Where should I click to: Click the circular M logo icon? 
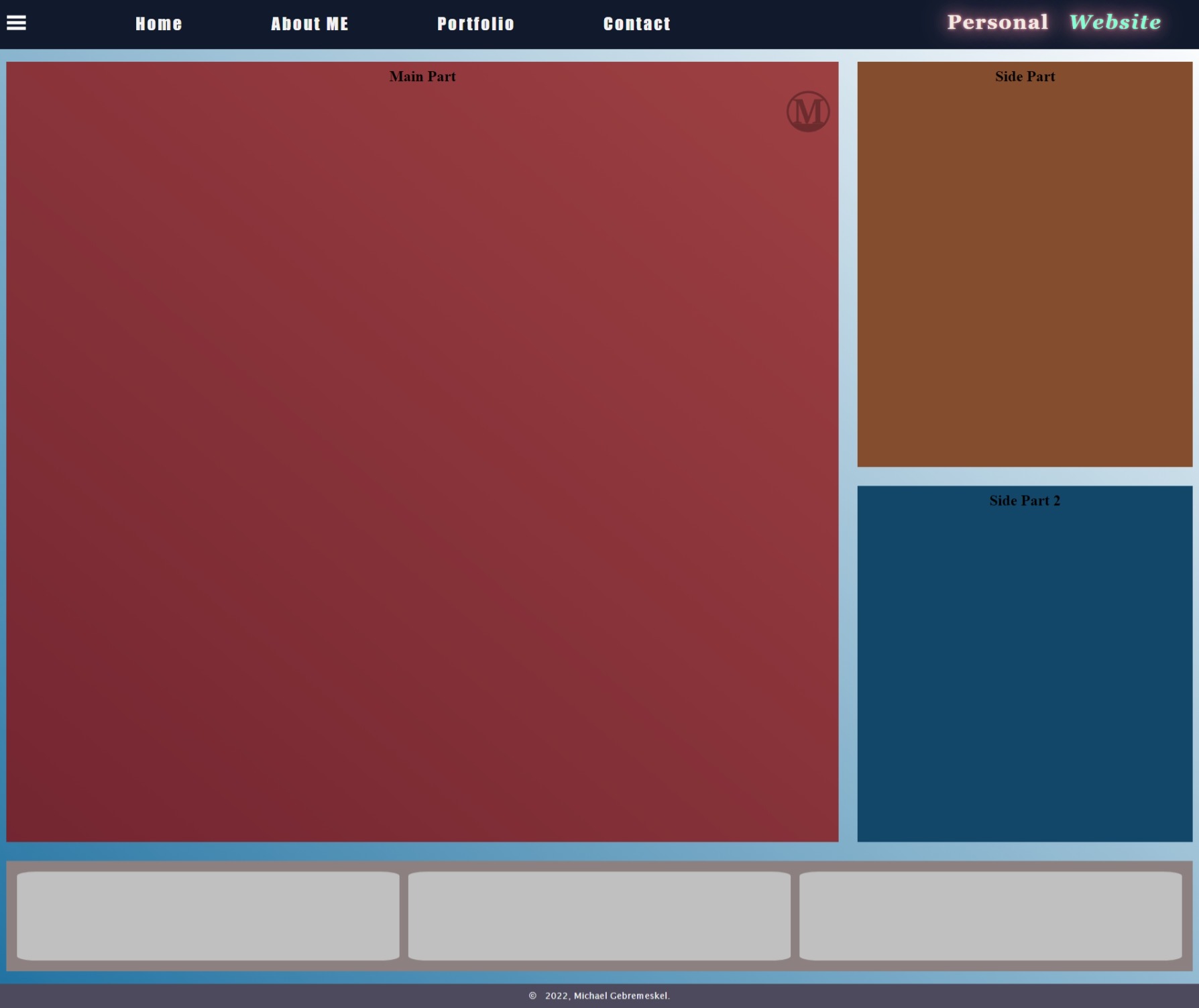807,111
